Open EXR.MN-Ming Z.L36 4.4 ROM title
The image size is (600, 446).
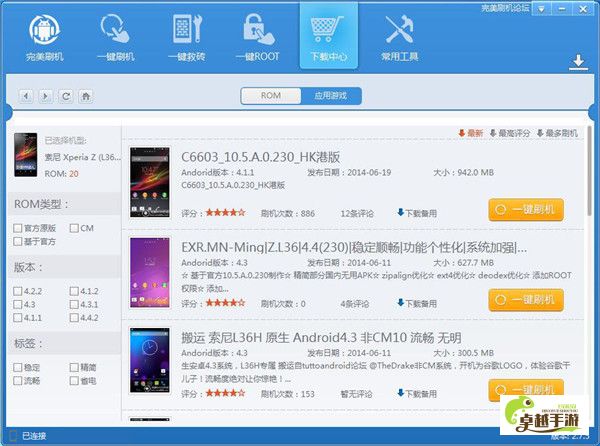pyautogui.click(x=354, y=247)
